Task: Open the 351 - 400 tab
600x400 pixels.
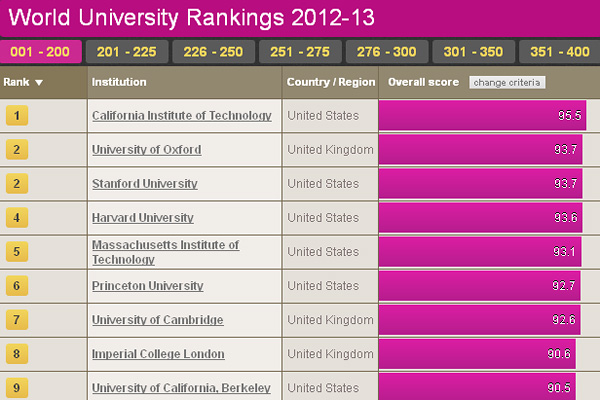Action: pos(560,52)
